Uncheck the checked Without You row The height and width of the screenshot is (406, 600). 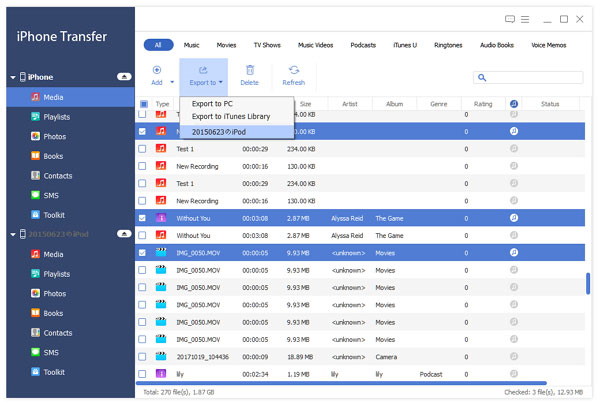click(142, 217)
